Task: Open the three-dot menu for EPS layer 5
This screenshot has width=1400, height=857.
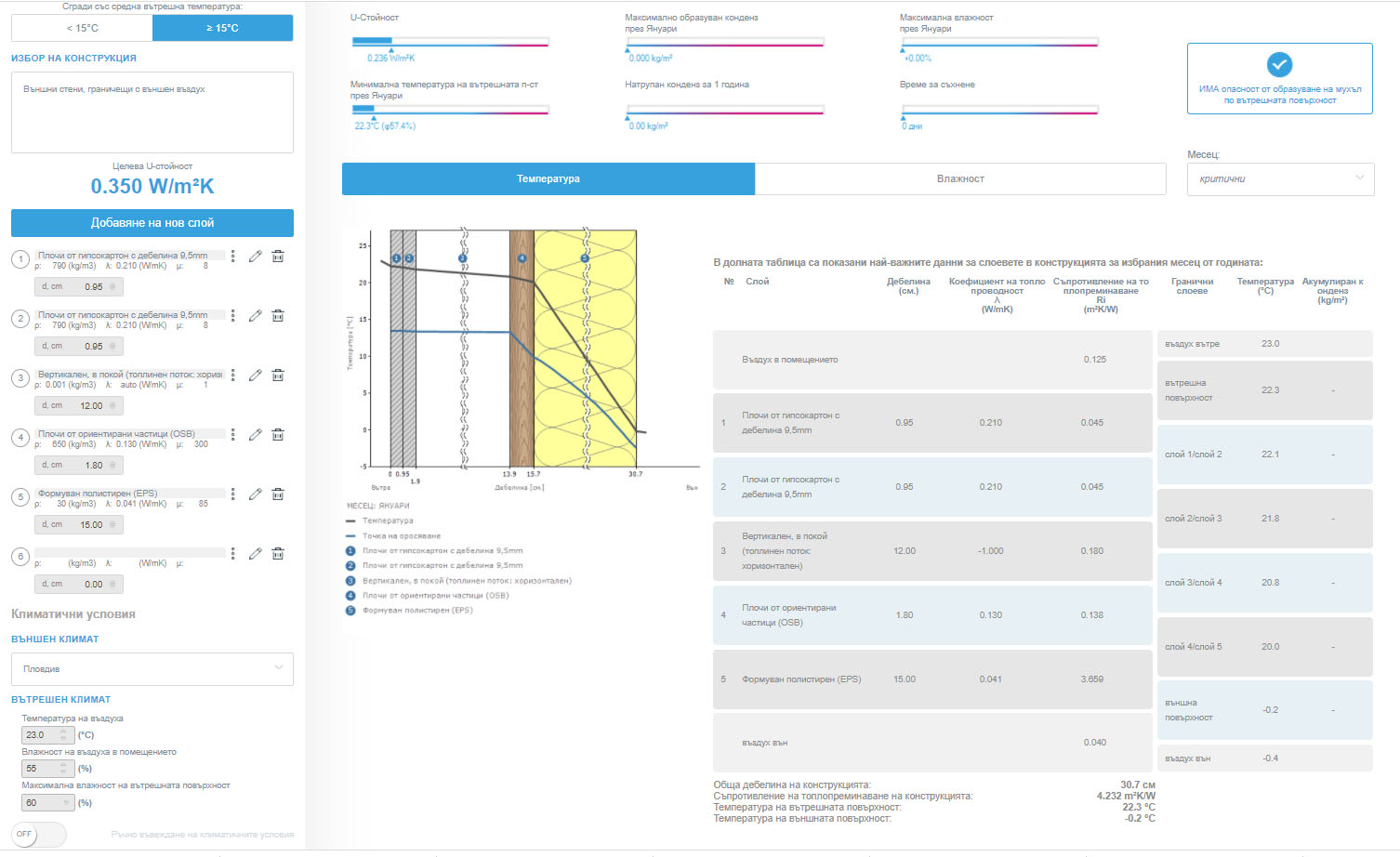Action: click(233, 494)
